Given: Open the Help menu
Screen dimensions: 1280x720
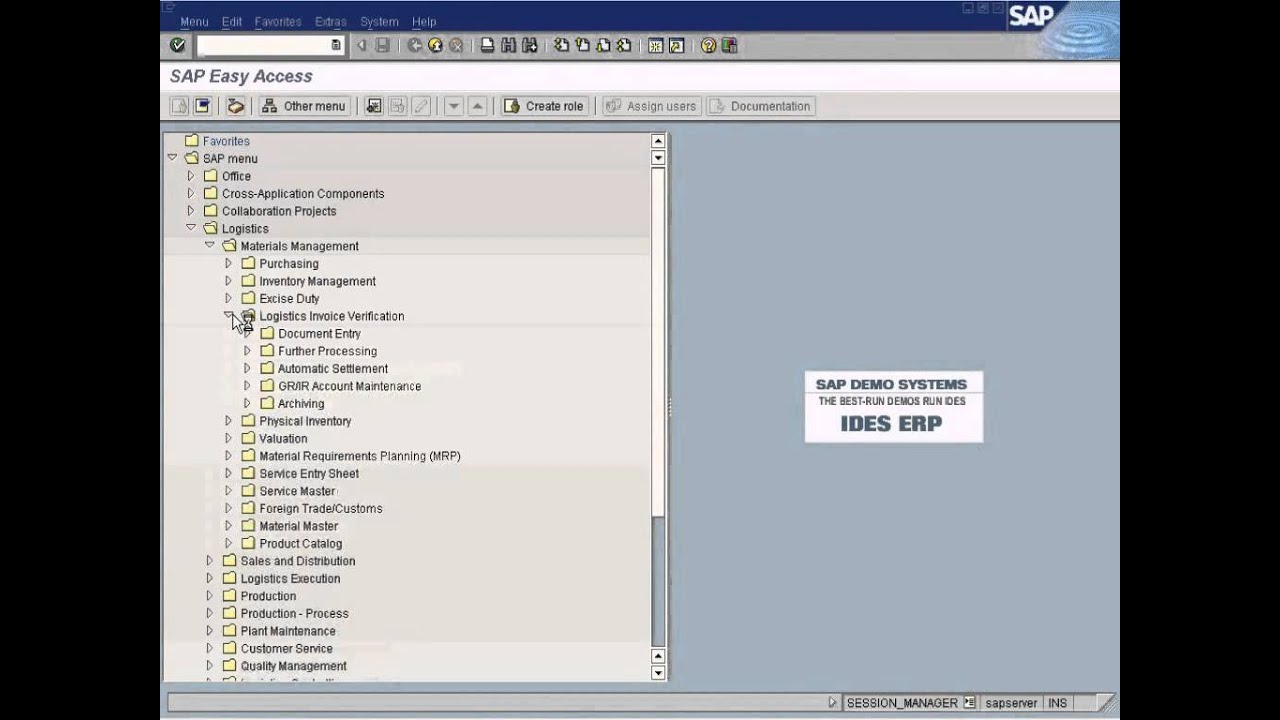Looking at the screenshot, I should 424,21.
